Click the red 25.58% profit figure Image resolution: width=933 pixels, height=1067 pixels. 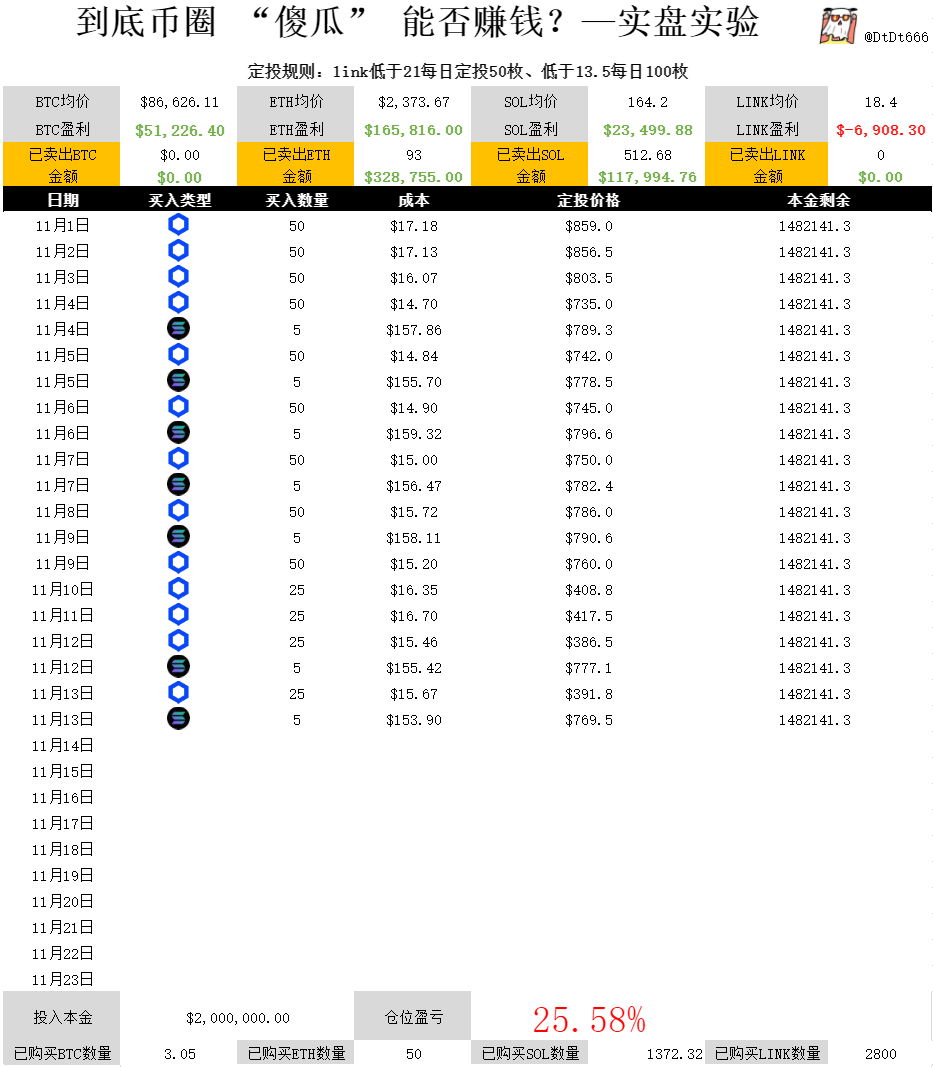click(589, 1020)
